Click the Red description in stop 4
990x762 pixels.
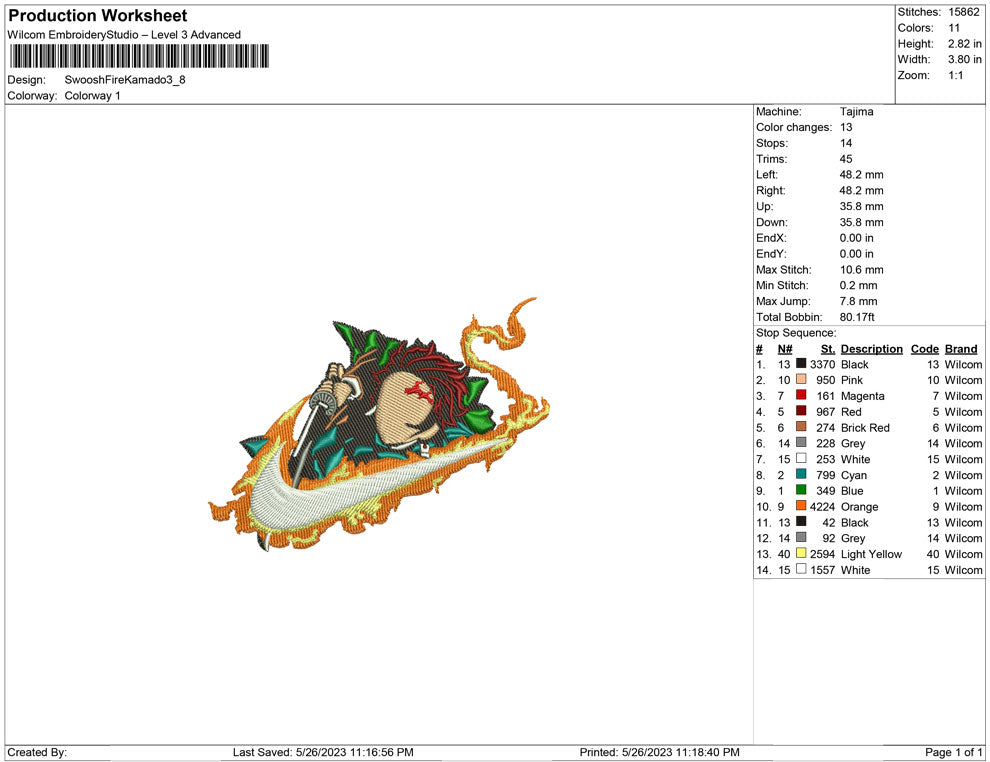click(851, 412)
